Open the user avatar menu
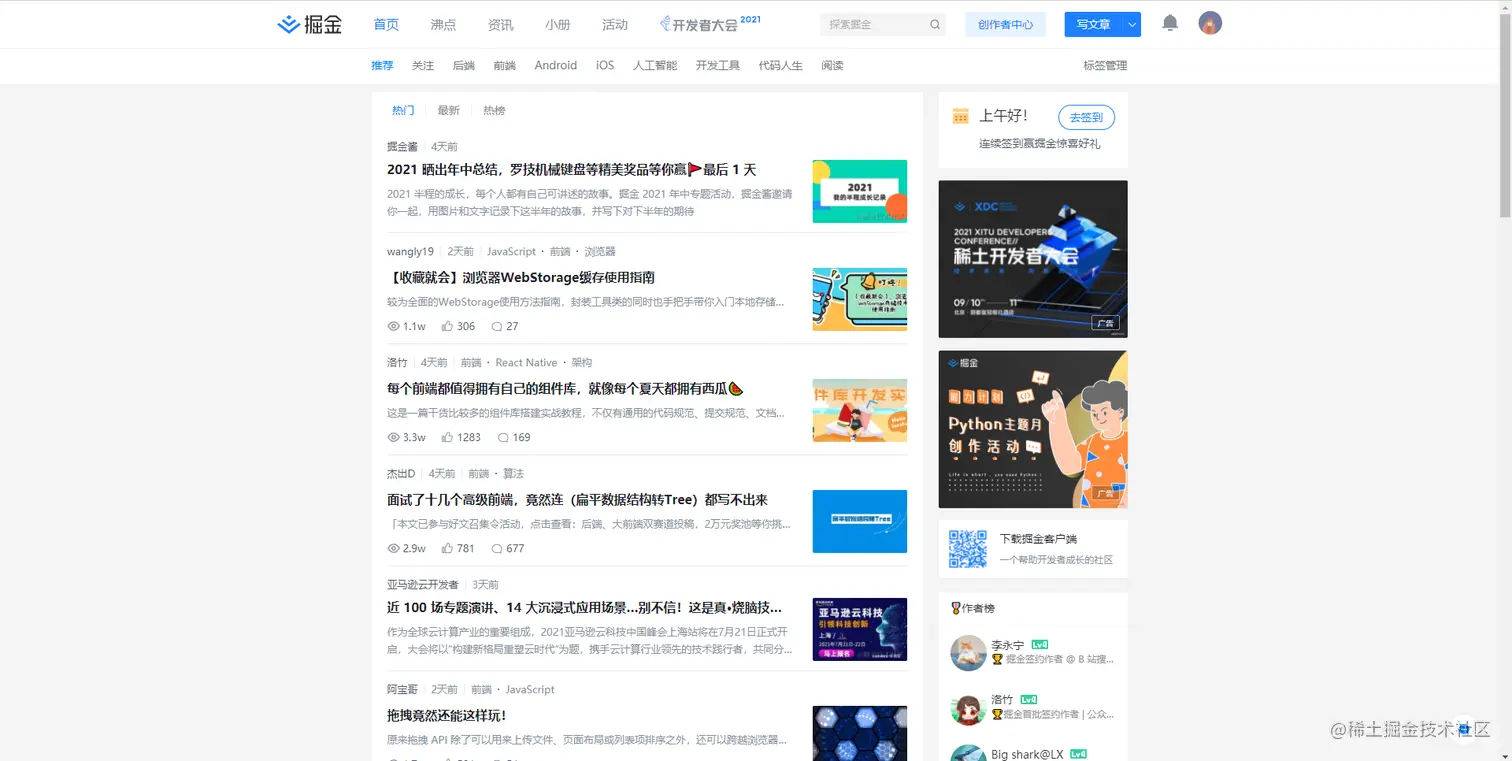Screen dimensions: 1512x761 coord(1210,24)
